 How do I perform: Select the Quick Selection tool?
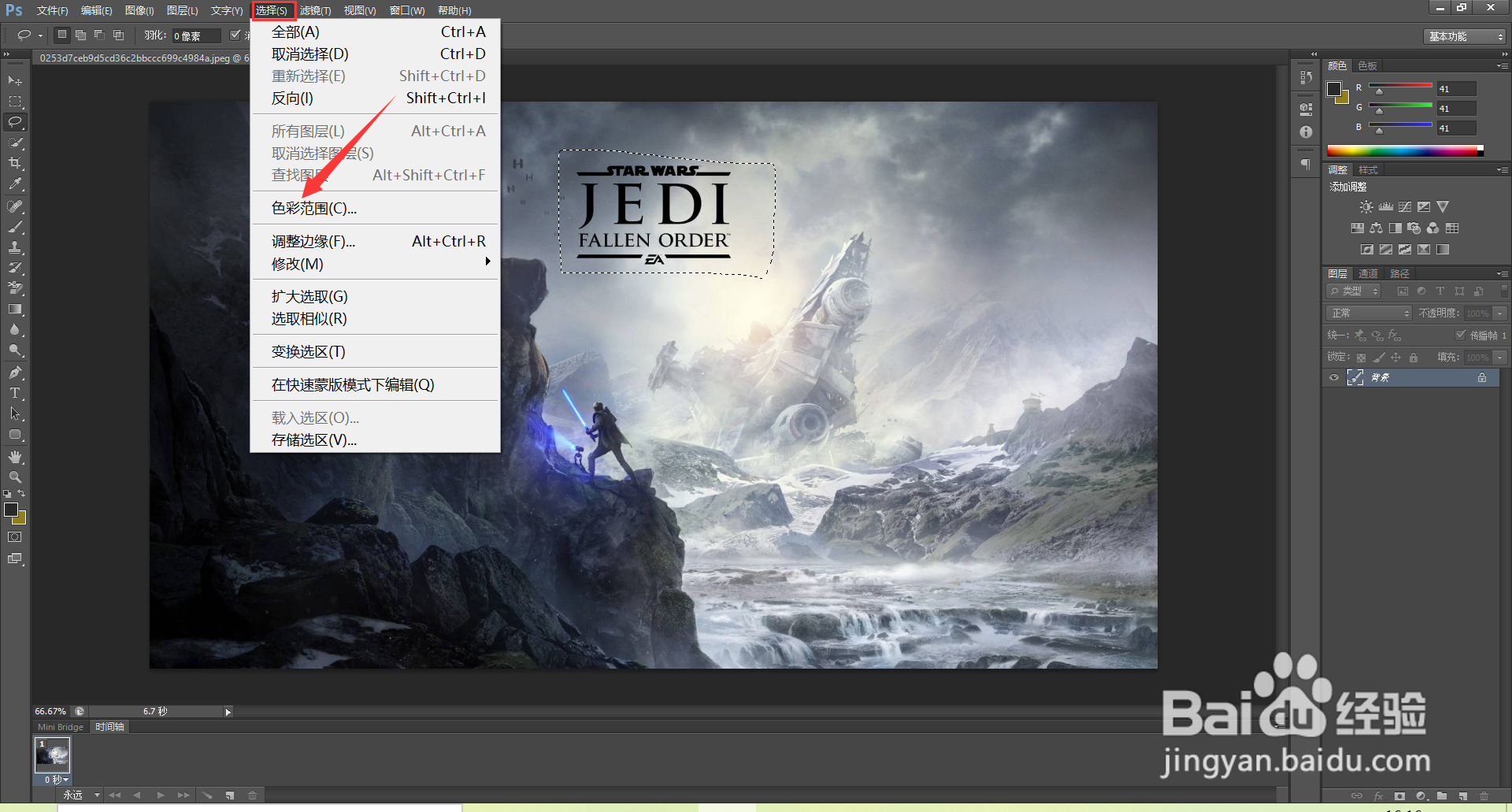tap(15, 143)
